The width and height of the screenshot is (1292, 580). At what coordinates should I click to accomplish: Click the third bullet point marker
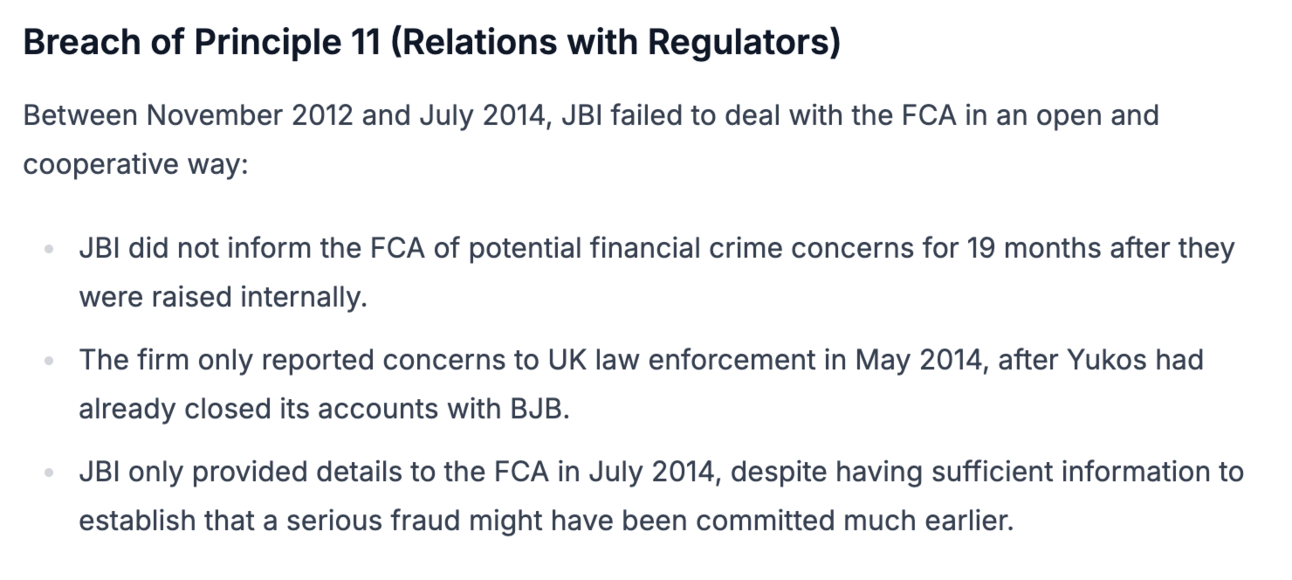[48, 473]
